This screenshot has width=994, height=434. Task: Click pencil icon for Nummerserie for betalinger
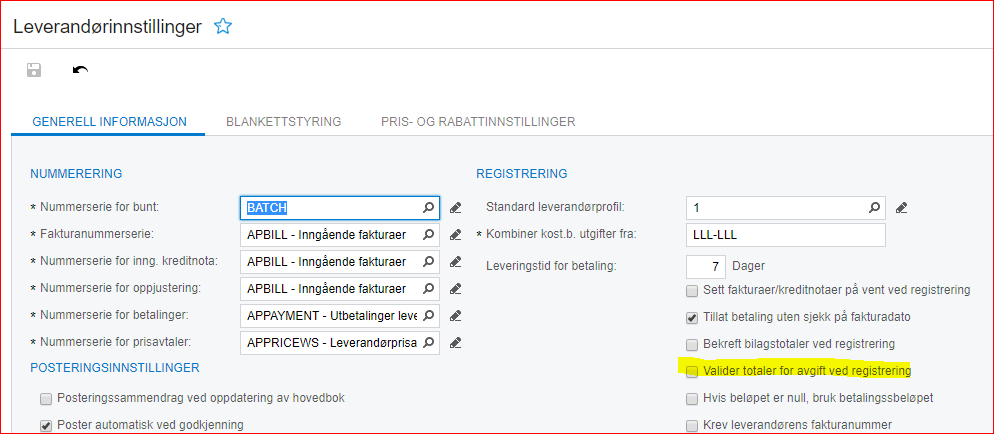456,316
